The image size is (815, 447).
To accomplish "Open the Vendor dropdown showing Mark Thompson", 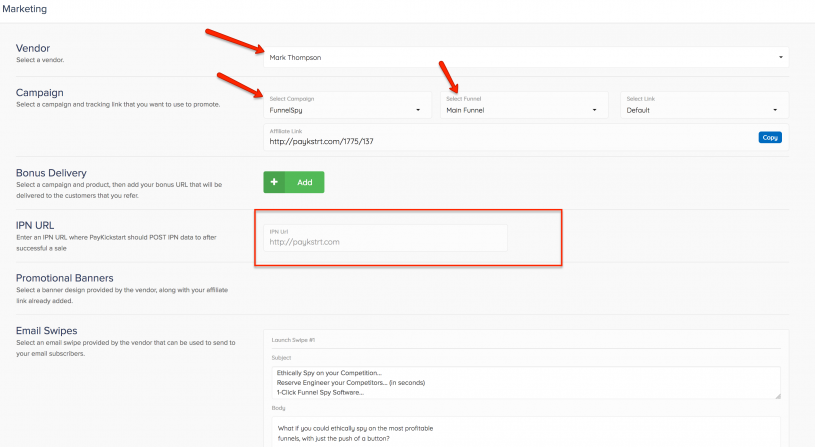I will 525,58.
